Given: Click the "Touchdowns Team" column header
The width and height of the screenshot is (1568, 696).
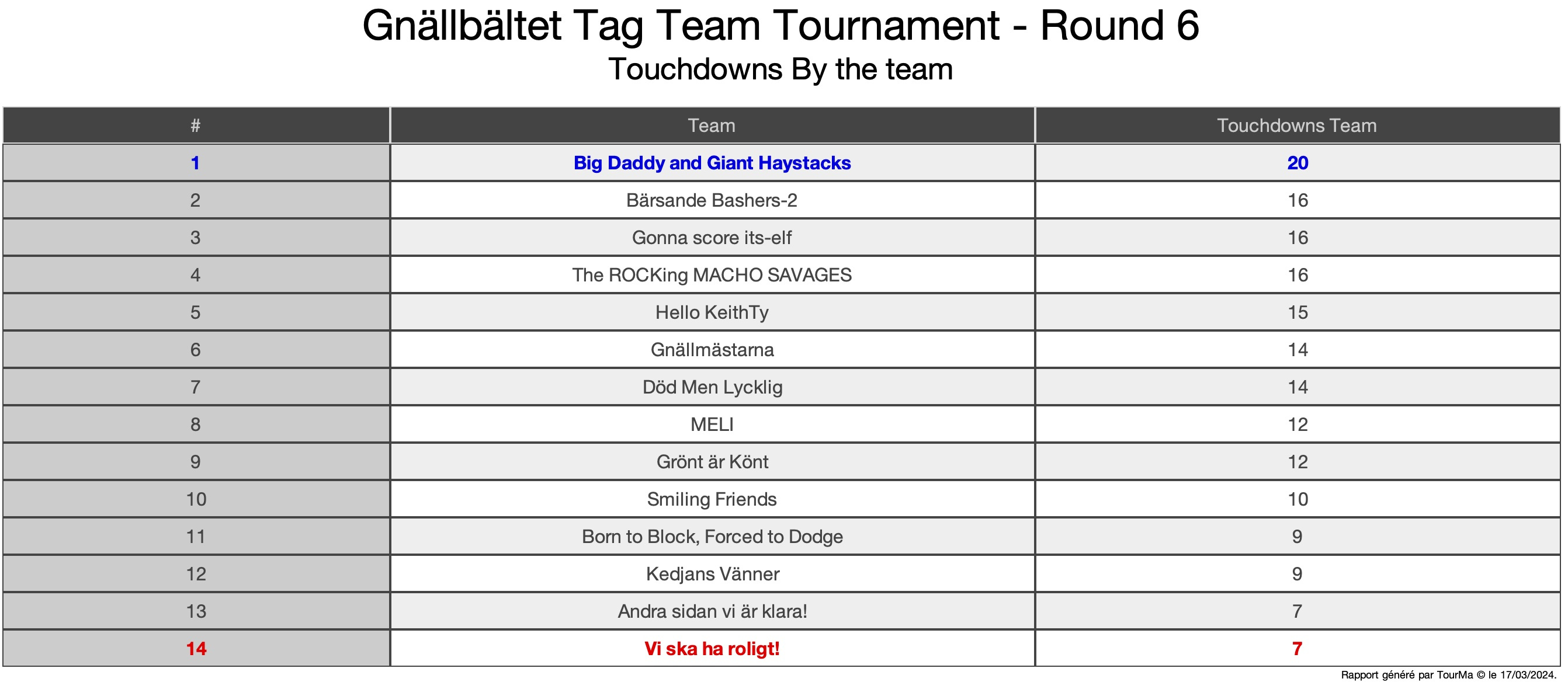Looking at the screenshot, I should tap(1296, 126).
